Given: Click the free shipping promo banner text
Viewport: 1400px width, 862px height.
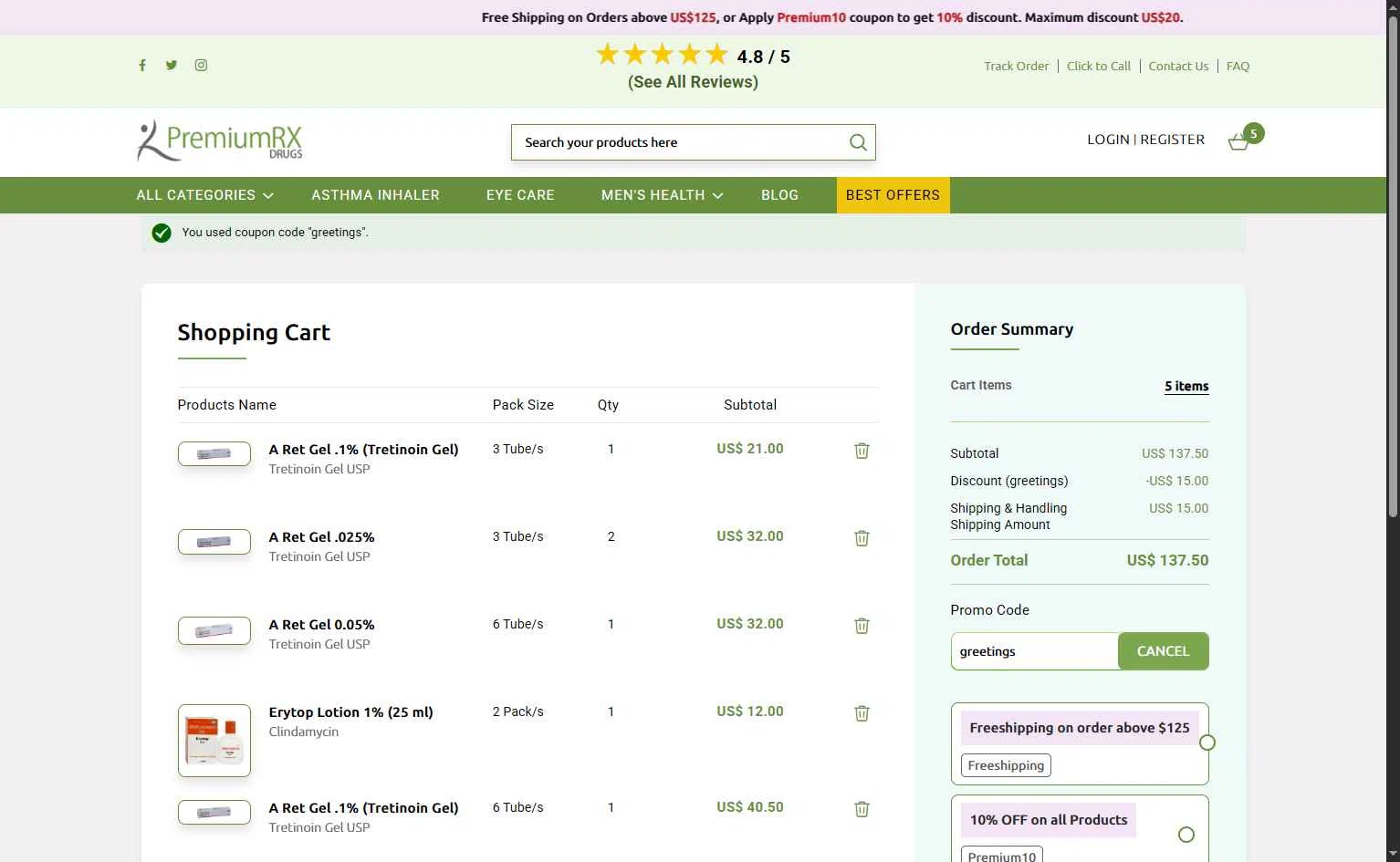Looking at the screenshot, I should pos(831,17).
